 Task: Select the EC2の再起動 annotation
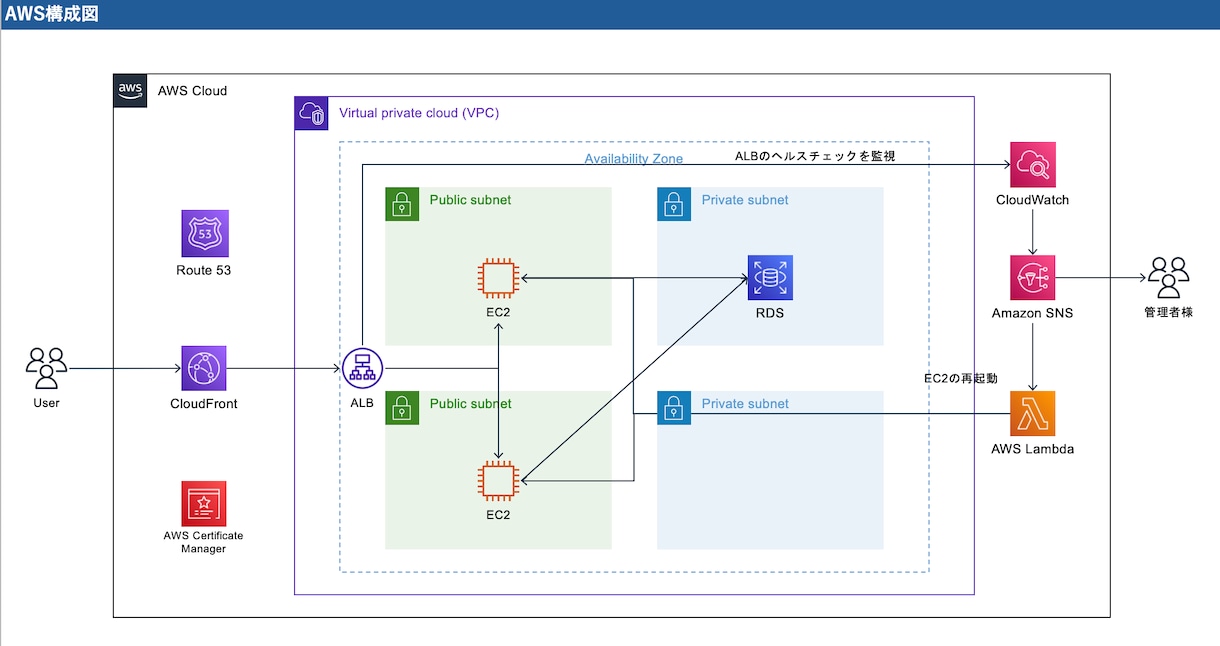pos(961,379)
